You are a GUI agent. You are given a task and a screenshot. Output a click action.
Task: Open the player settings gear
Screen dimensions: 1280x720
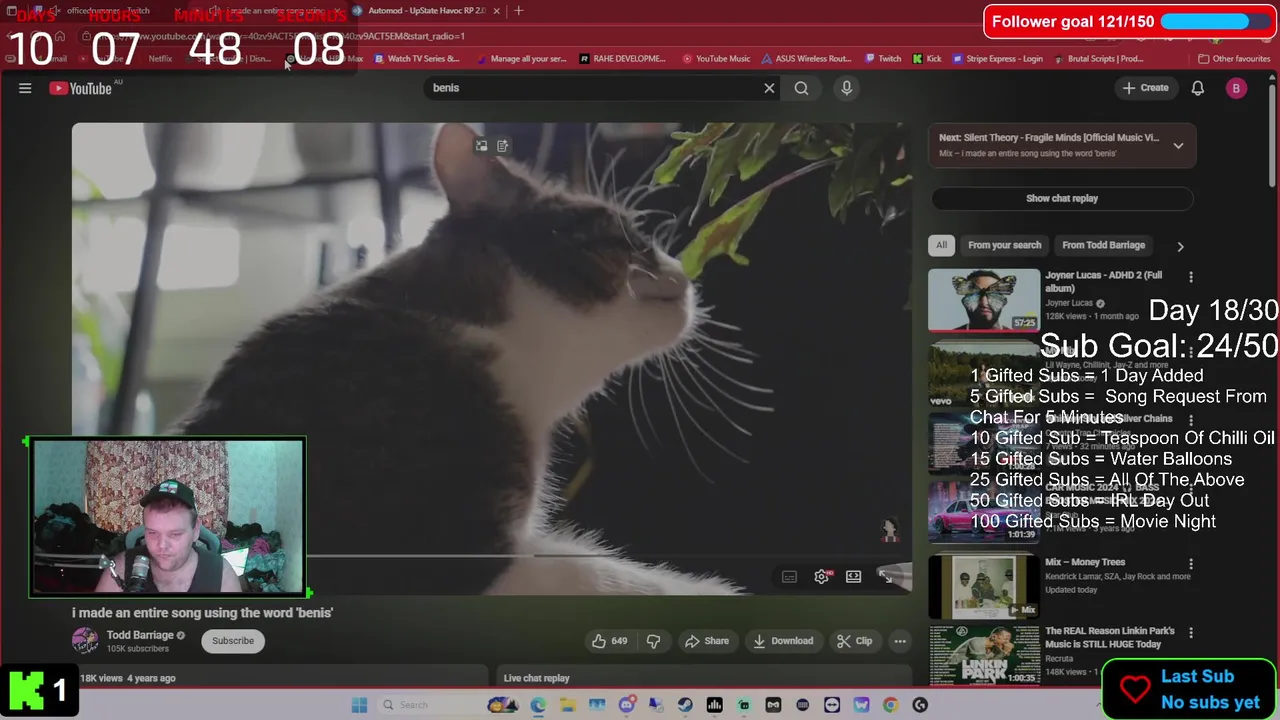coord(822,577)
